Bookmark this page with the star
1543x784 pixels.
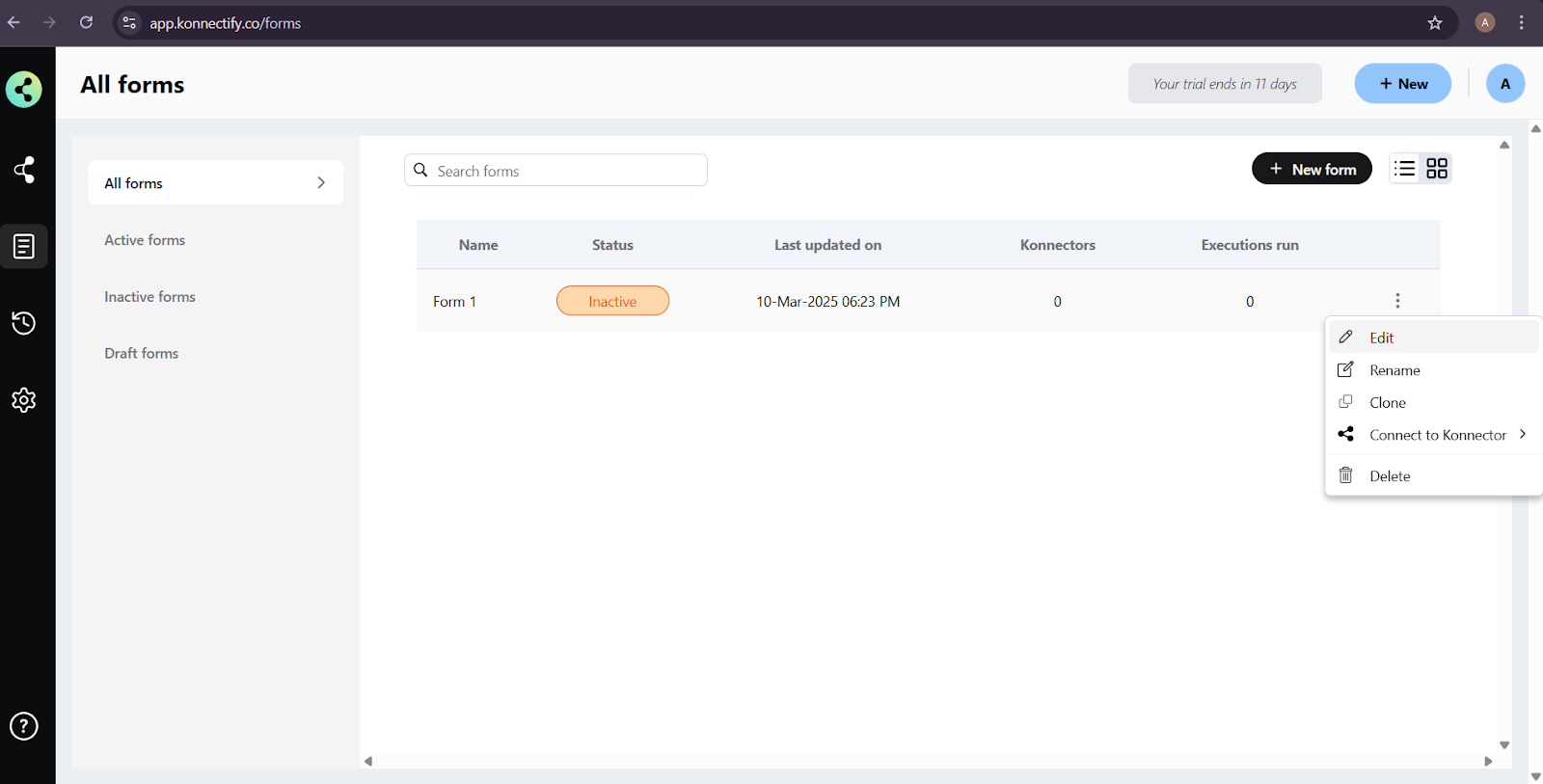tap(1435, 22)
